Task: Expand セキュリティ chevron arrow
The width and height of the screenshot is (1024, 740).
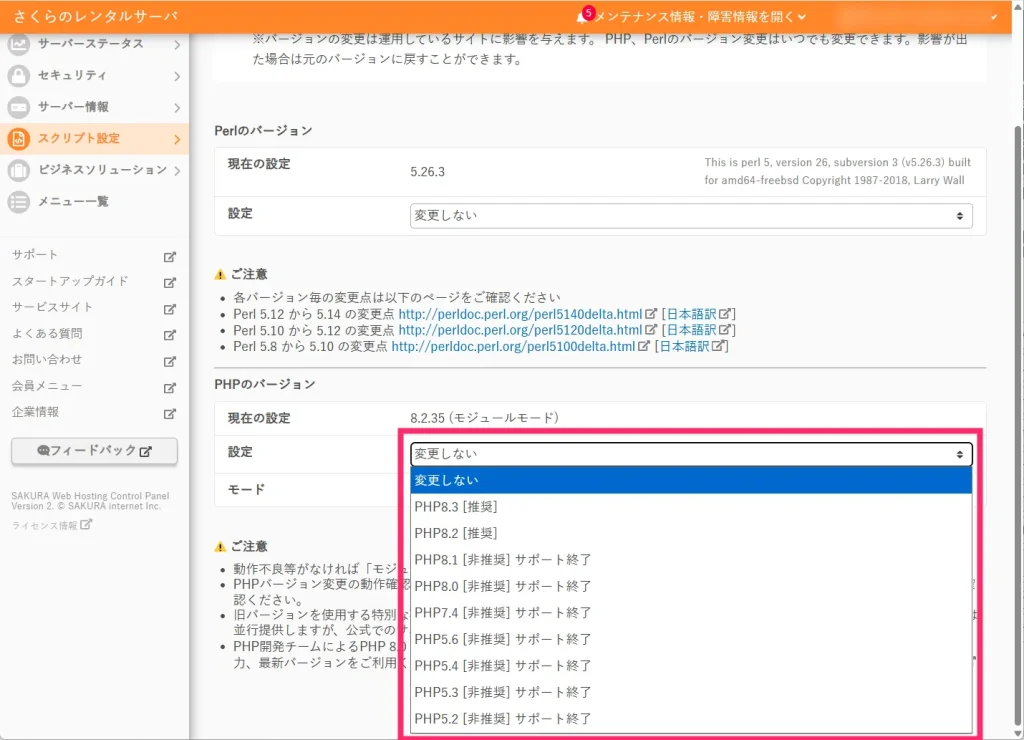Action: (x=177, y=76)
